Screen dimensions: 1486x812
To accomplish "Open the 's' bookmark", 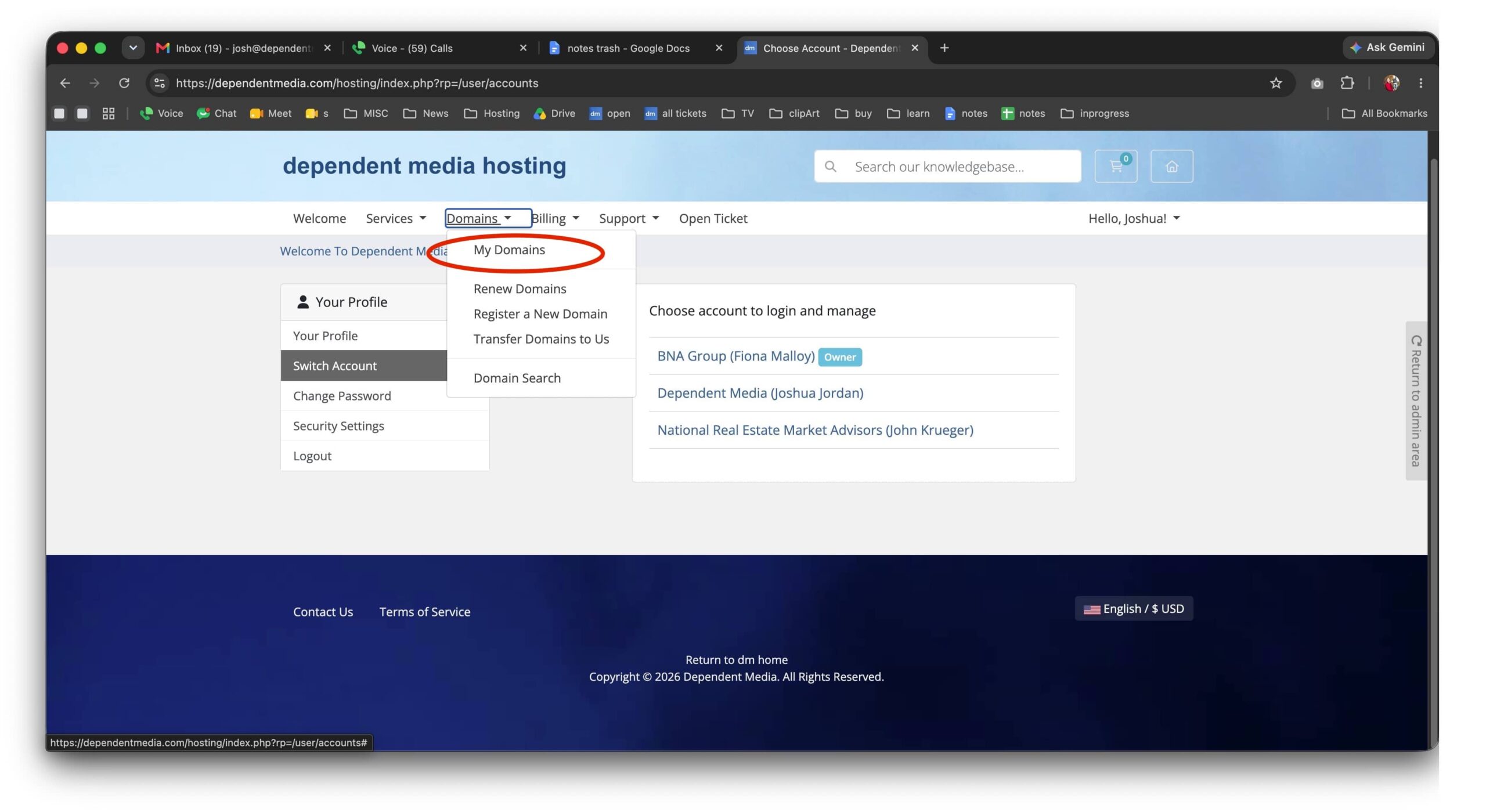I will 317,113.
